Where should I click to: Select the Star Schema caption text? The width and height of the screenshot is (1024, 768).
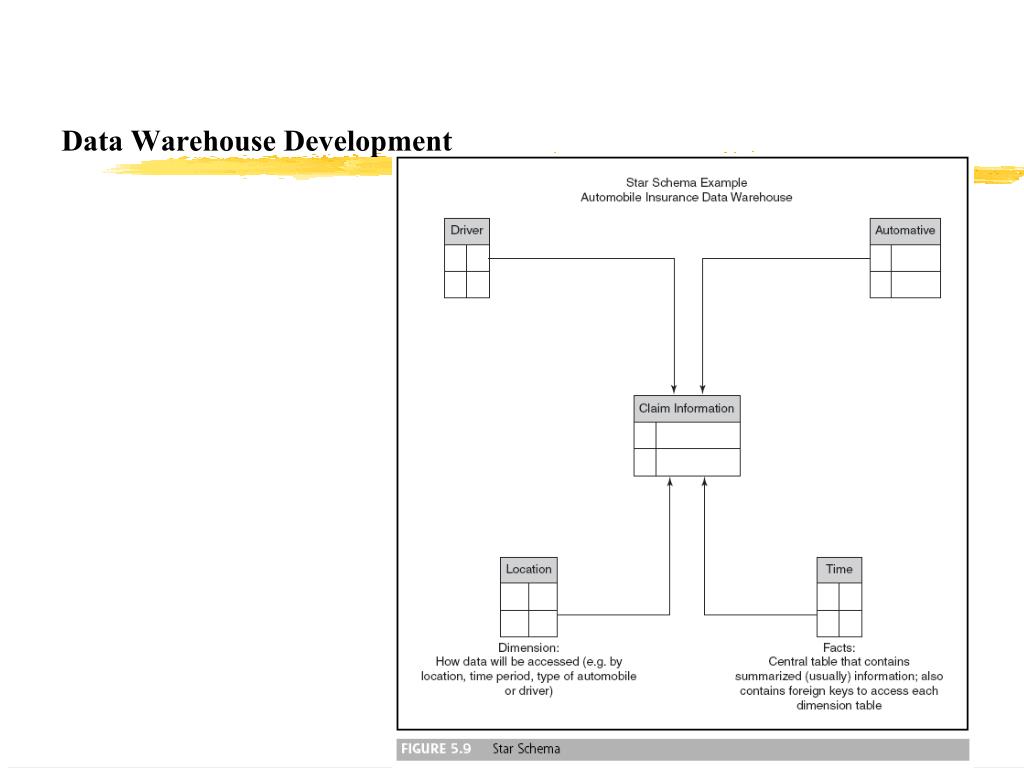click(526, 749)
